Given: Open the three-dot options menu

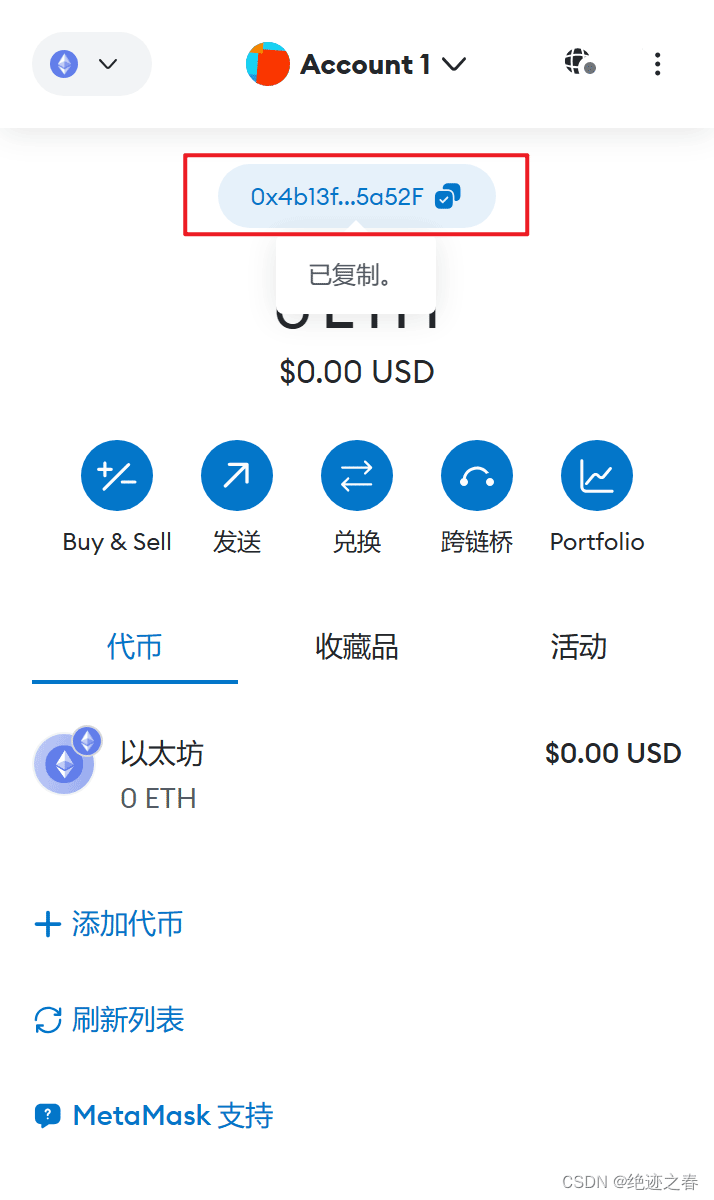Looking at the screenshot, I should (x=657, y=64).
